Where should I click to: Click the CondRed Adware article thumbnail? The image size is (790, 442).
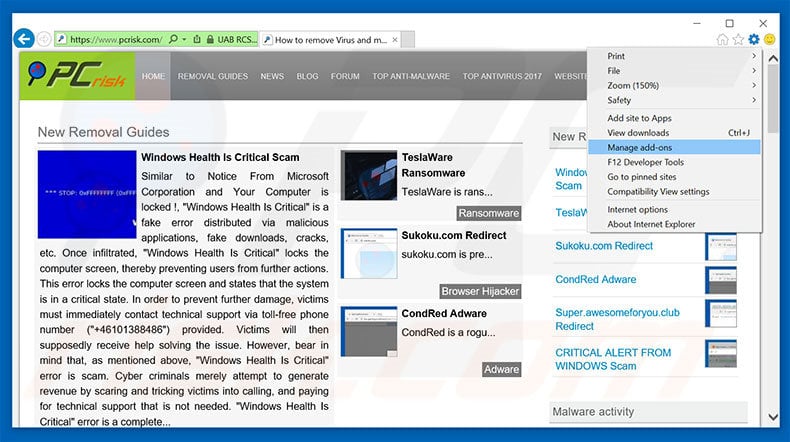point(369,332)
